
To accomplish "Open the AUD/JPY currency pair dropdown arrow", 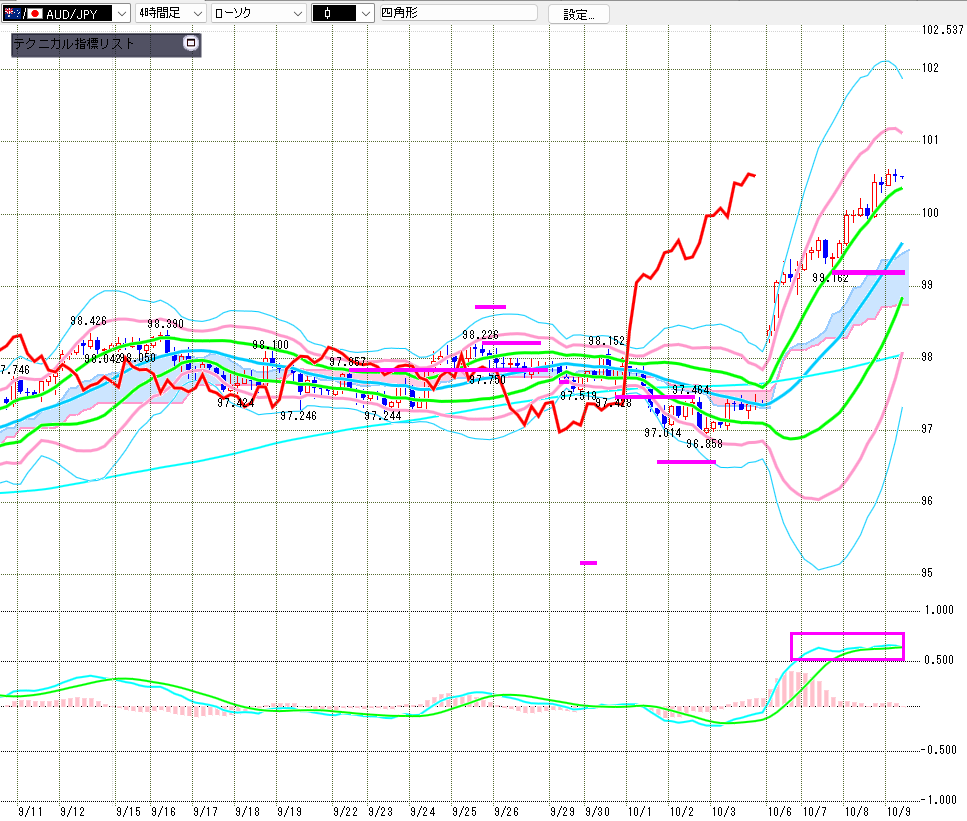I will tap(122, 13).
